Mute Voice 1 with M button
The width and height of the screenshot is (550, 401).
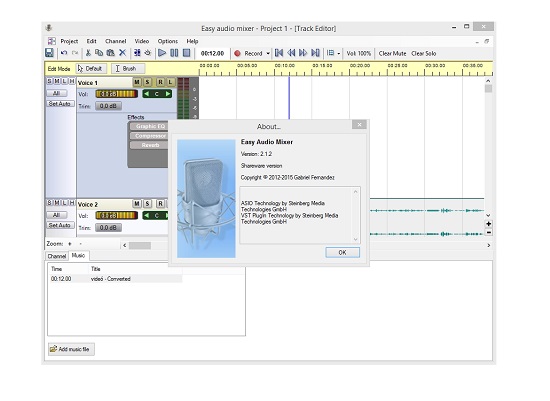coord(137,82)
